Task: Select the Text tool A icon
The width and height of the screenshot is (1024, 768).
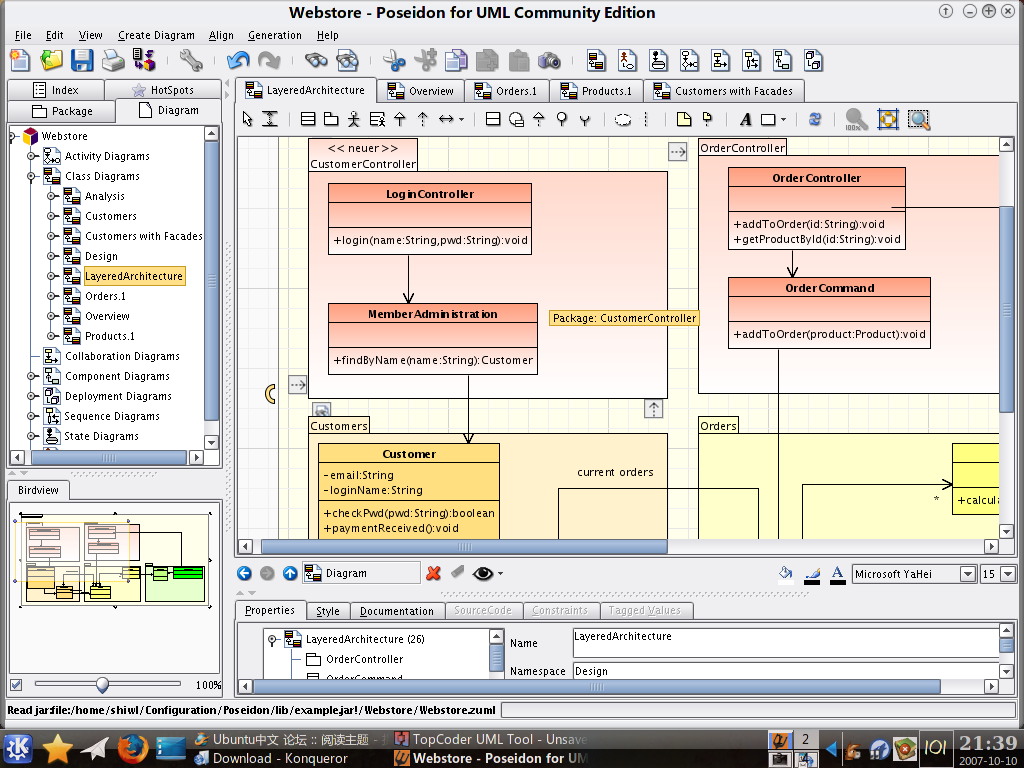Action: point(745,119)
